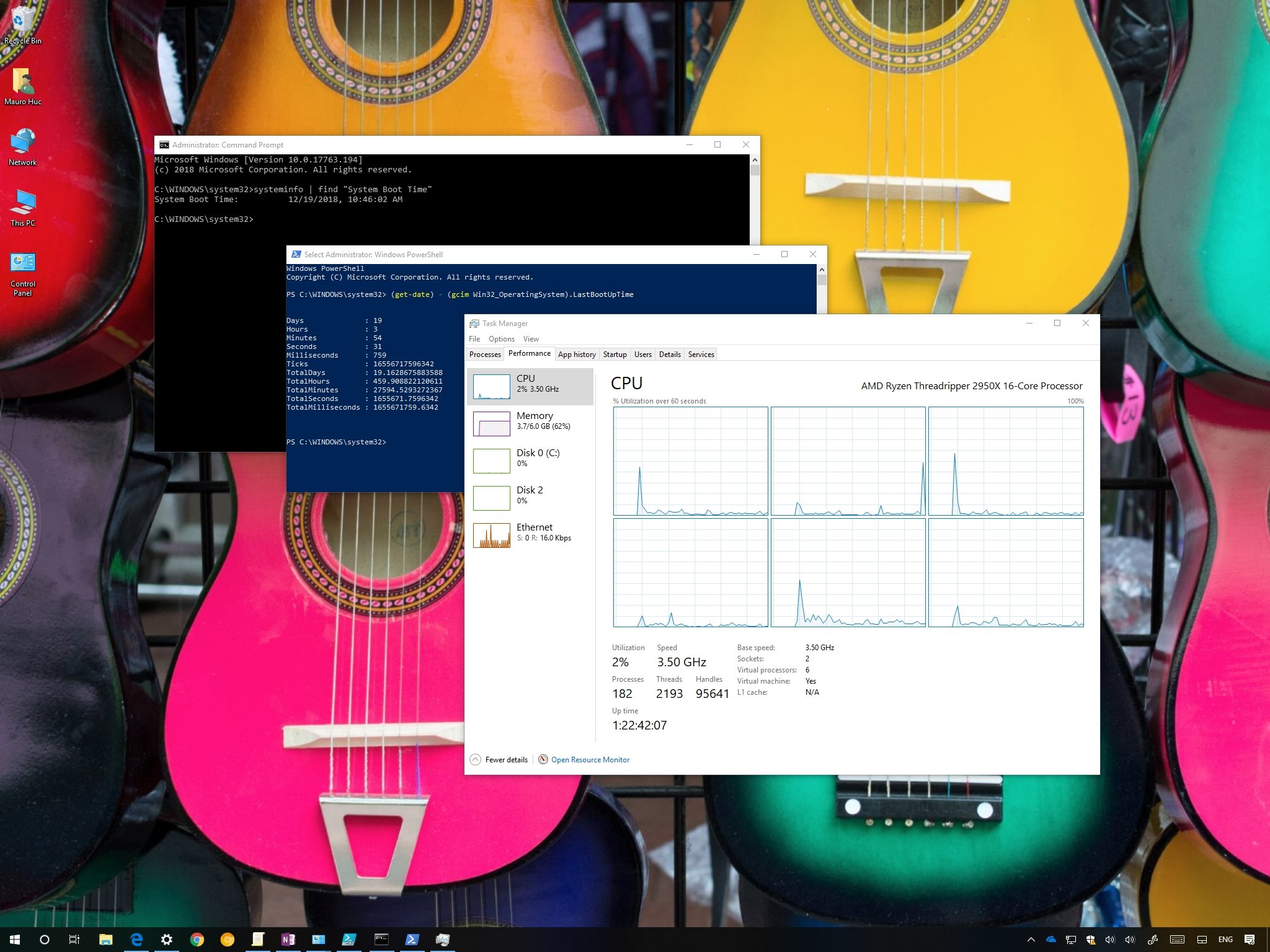Click the OneDrive cloud tray icon

1051,940
